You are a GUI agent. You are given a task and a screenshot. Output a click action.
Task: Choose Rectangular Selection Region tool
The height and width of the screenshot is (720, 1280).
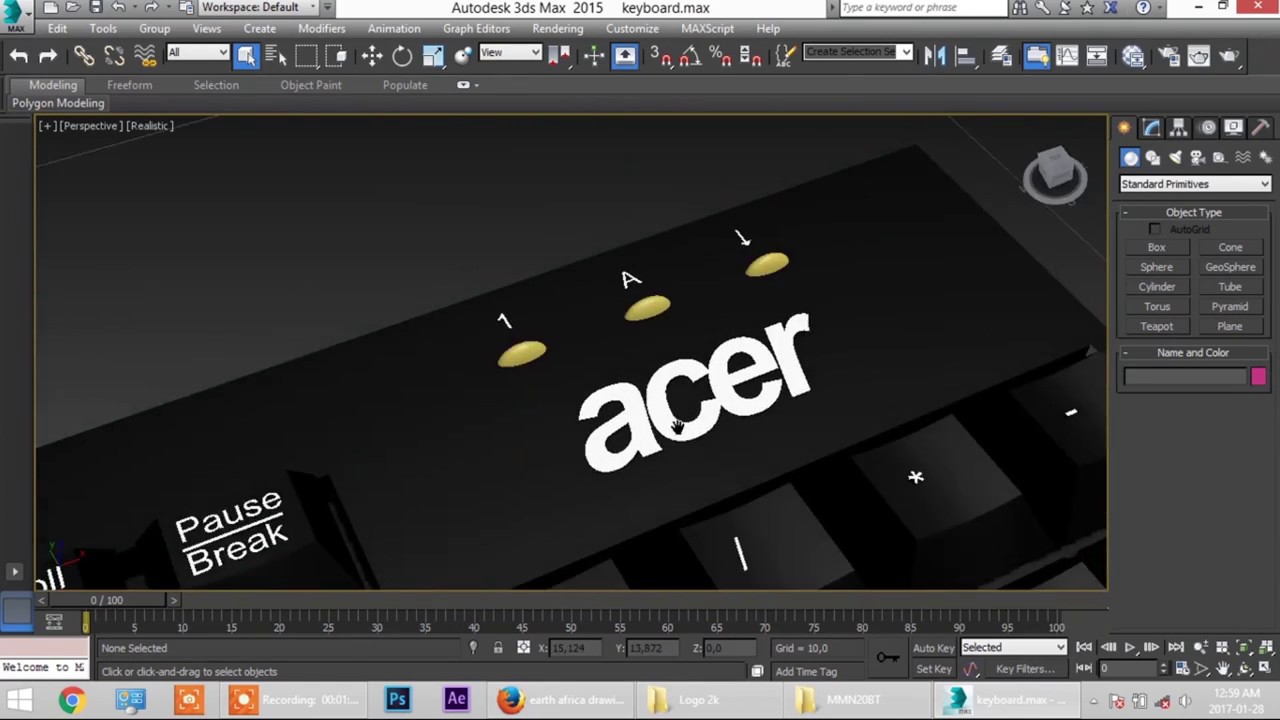click(306, 56)
